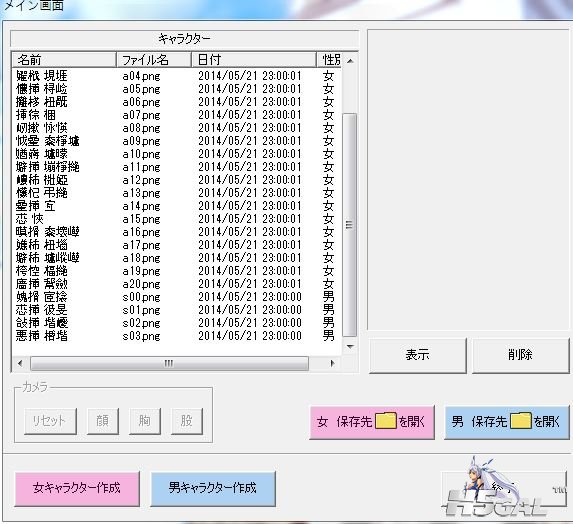This screenshot has width=573, height=524.
Task: Click the yellow folder icon in the blue button
Action: tap(520, 421)
